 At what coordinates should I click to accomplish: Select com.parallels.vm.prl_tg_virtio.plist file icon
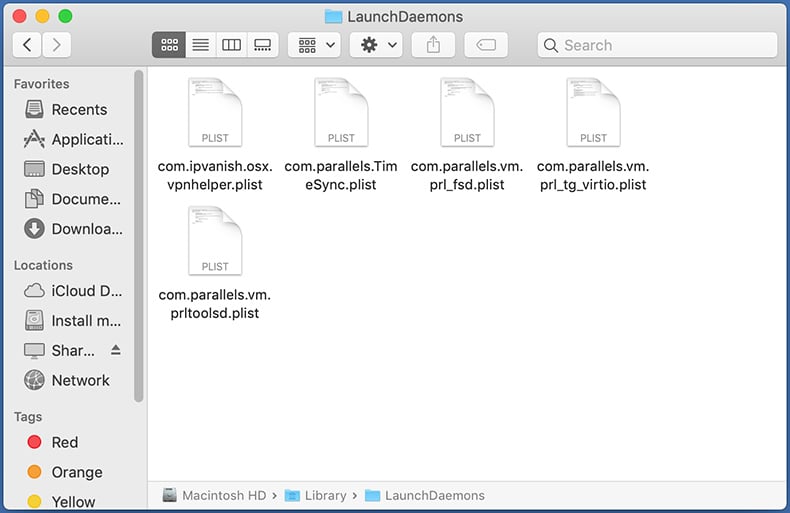pyautogui.click(x=593, y=112)
